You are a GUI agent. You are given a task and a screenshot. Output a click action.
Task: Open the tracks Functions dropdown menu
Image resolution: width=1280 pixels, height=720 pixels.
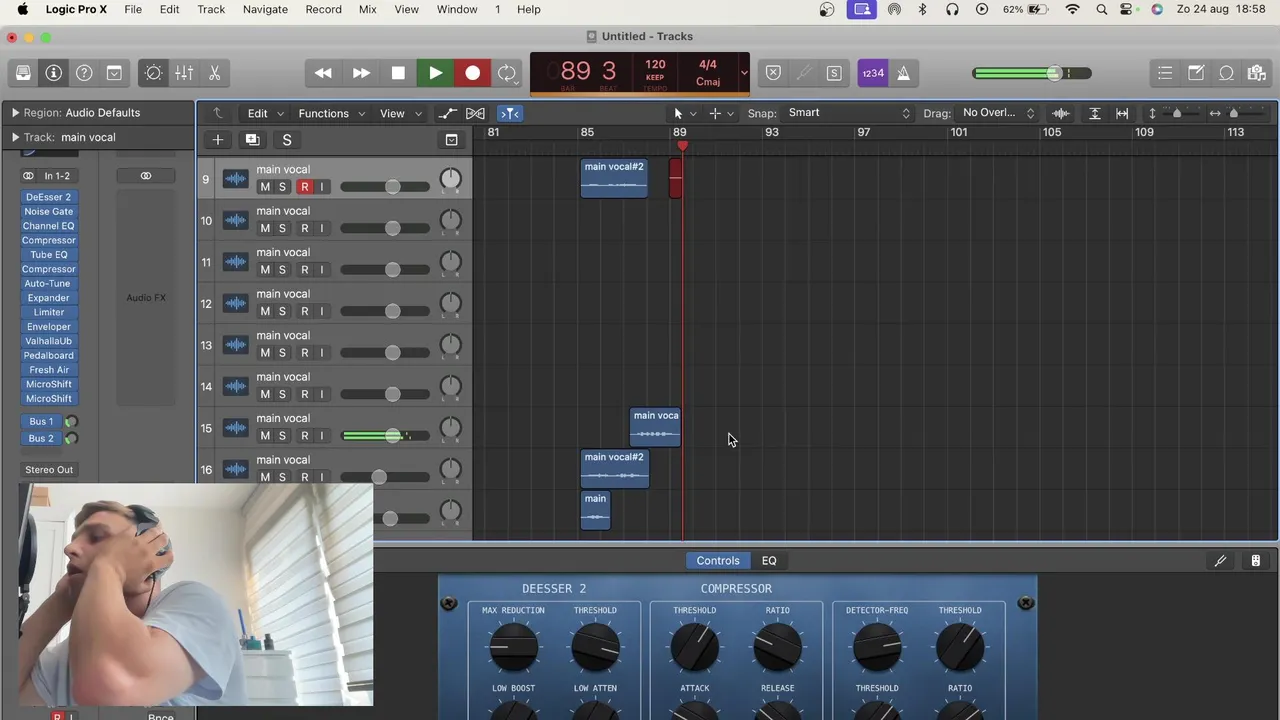(333, 113)
